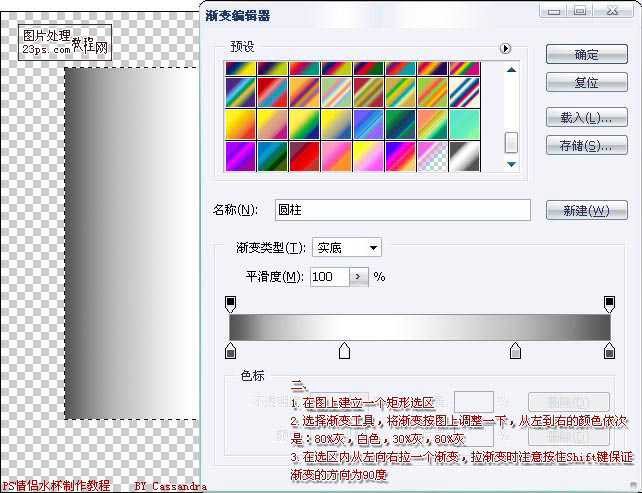Choose the transparent pink striped gradient preset
The image size is (642, 493).
(x=432, y=156)
